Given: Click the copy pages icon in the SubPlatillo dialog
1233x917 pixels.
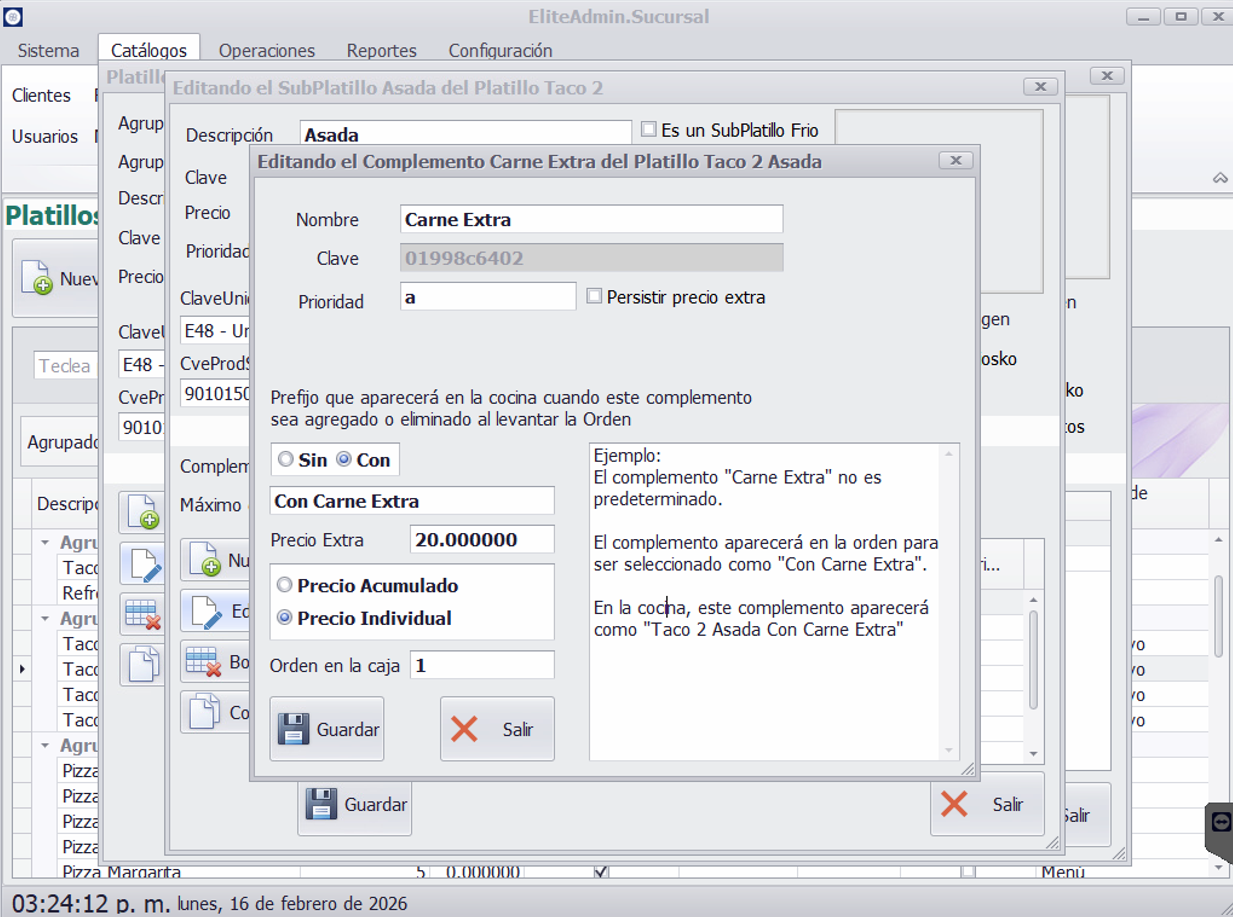Looking at the screenshot, I should [205, 713].
